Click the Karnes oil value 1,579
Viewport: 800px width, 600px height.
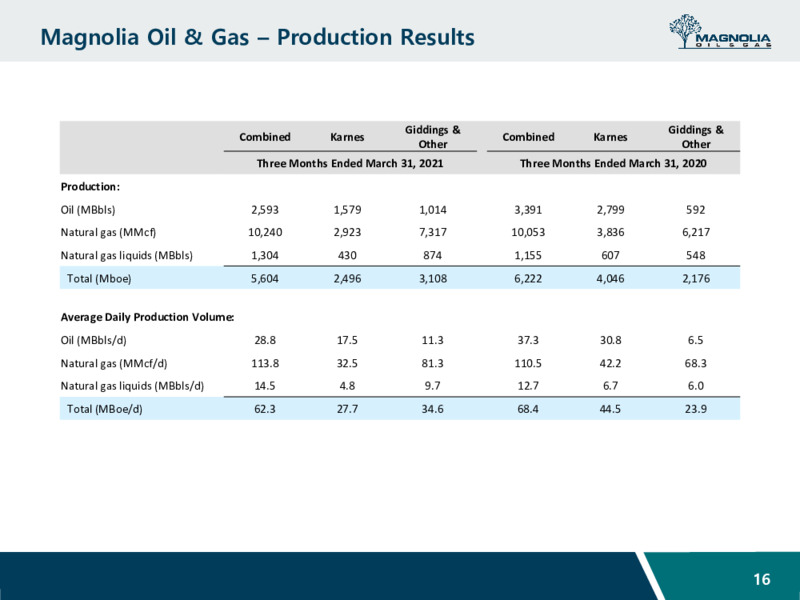[347, 210]
